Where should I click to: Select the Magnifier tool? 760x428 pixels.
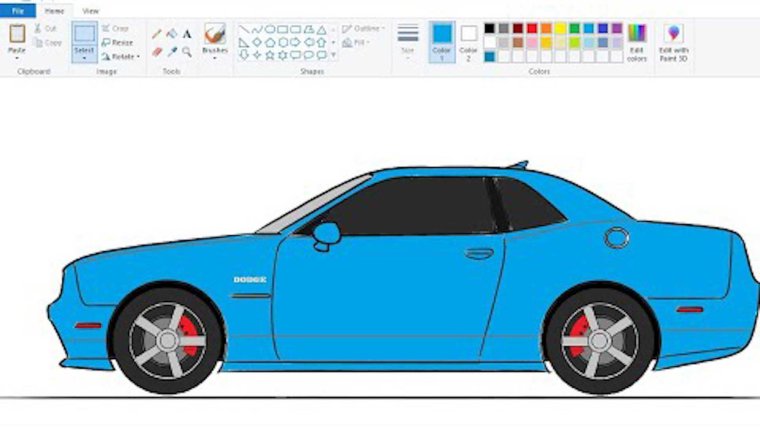[x=187, y=51]
